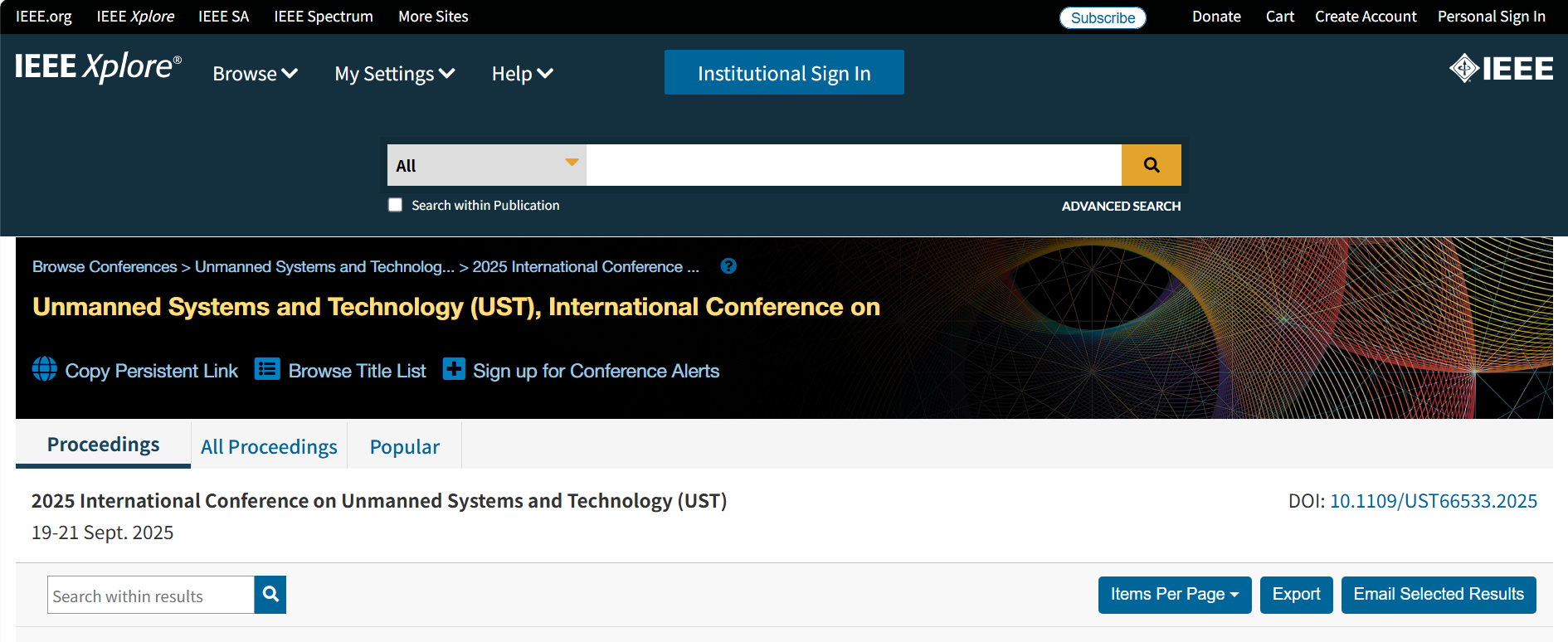Click the main search text field

(854, 165)
